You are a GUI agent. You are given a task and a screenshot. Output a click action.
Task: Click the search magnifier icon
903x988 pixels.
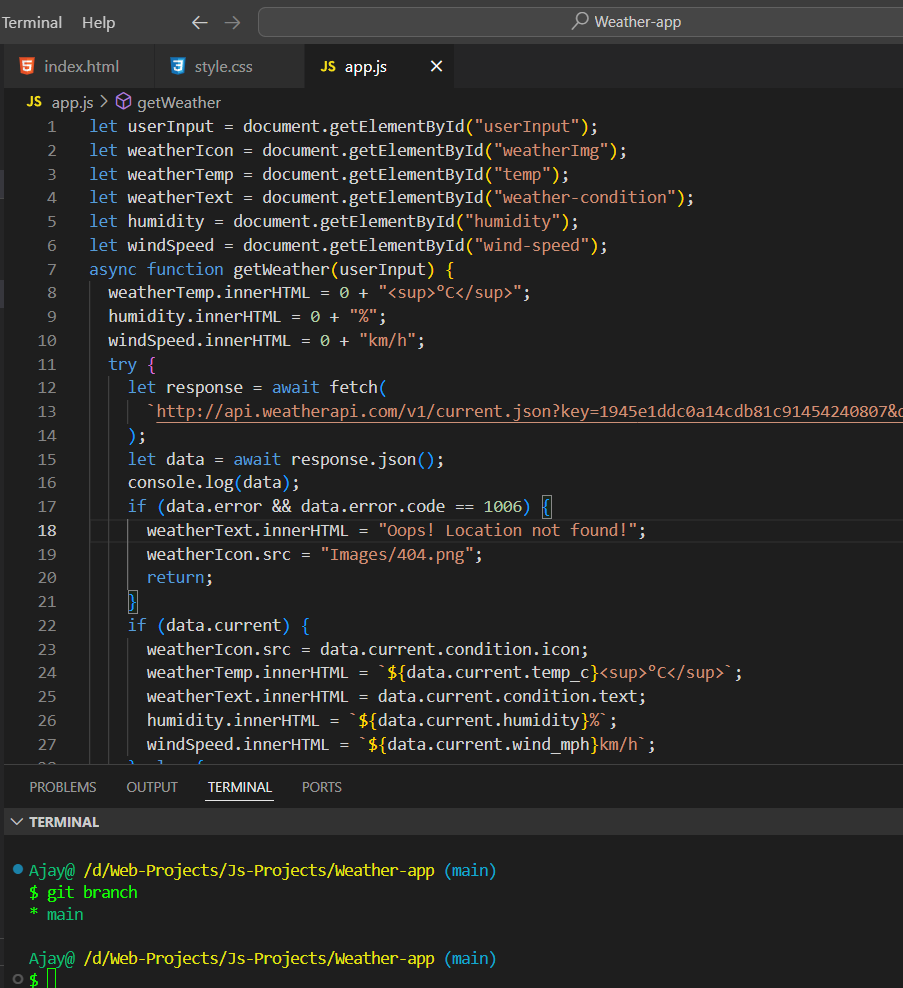pyautogui.click(x=580, y=21)
